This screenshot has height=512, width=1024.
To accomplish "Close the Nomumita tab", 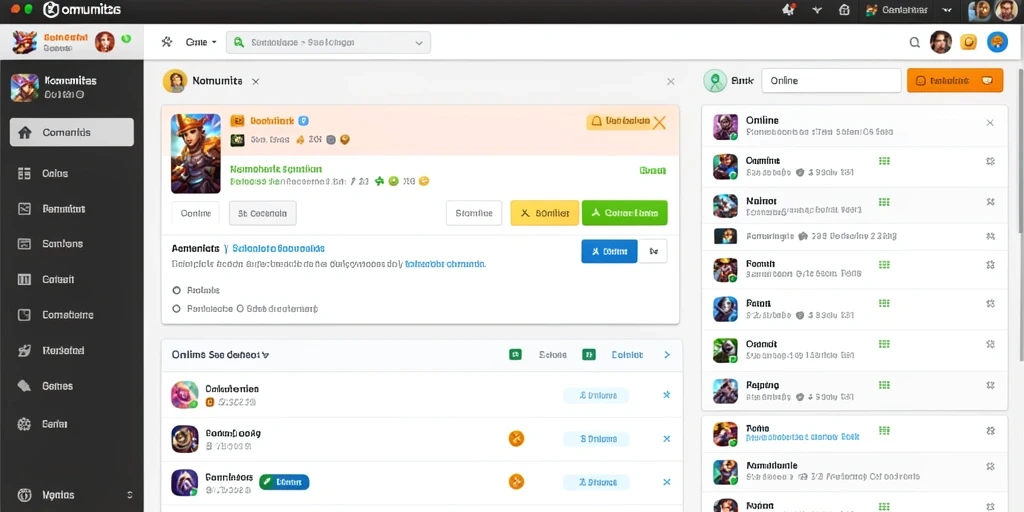I will pos(255,82).
